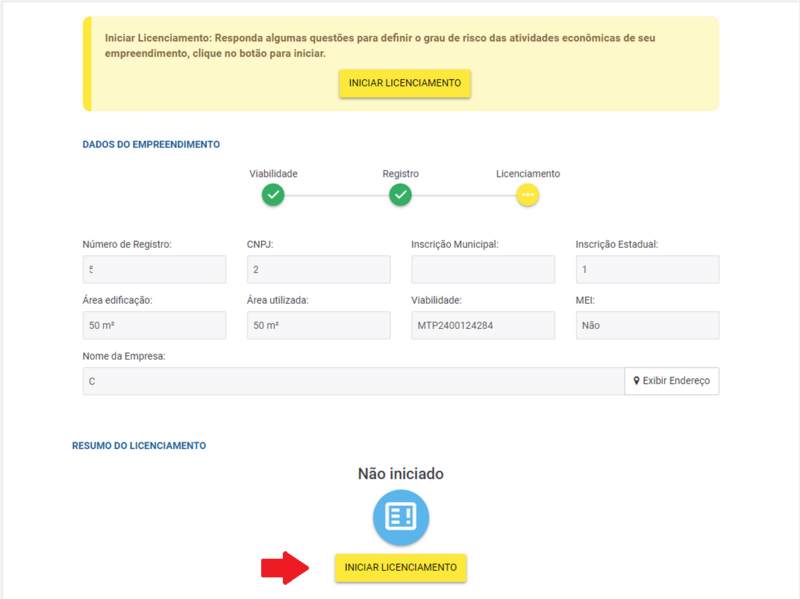This screenshot has height=599, width=800.
Task: Focus the CNPJ input field
Action: coord(318,269)
